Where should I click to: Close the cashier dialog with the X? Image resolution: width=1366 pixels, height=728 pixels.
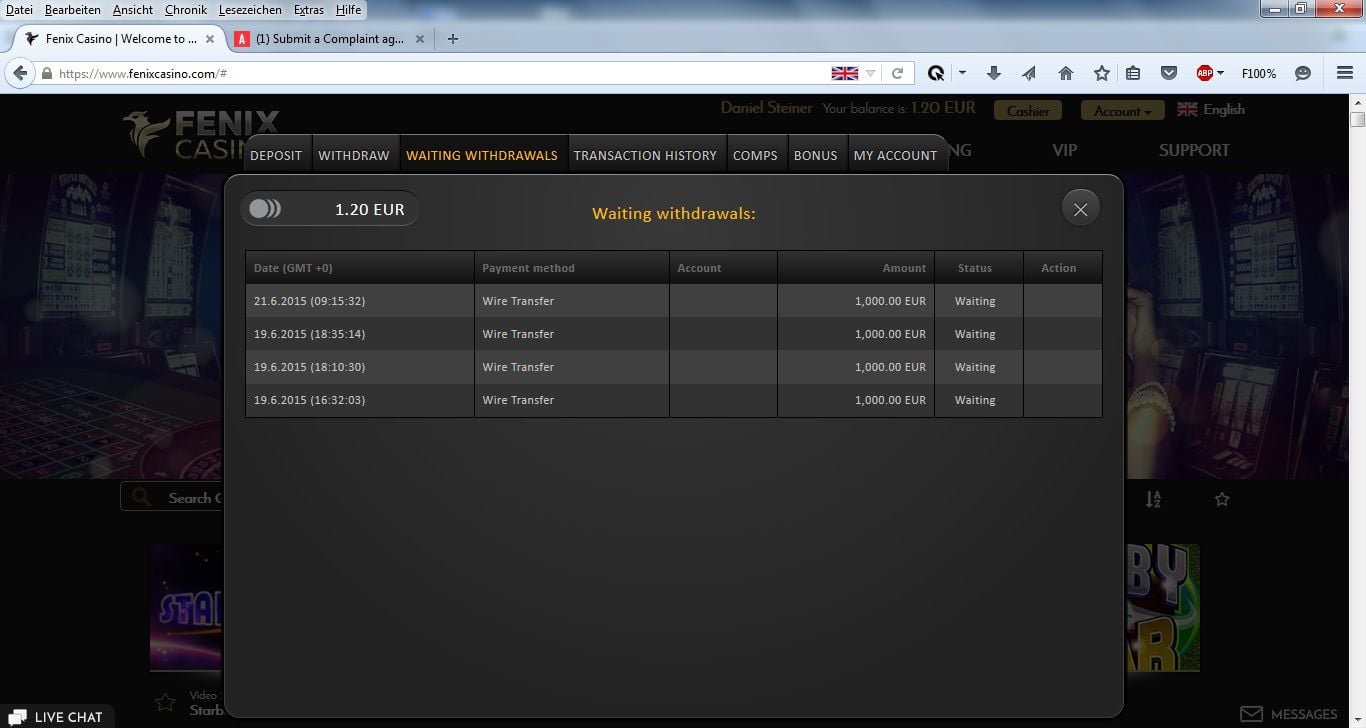(x=1080, y=209)
